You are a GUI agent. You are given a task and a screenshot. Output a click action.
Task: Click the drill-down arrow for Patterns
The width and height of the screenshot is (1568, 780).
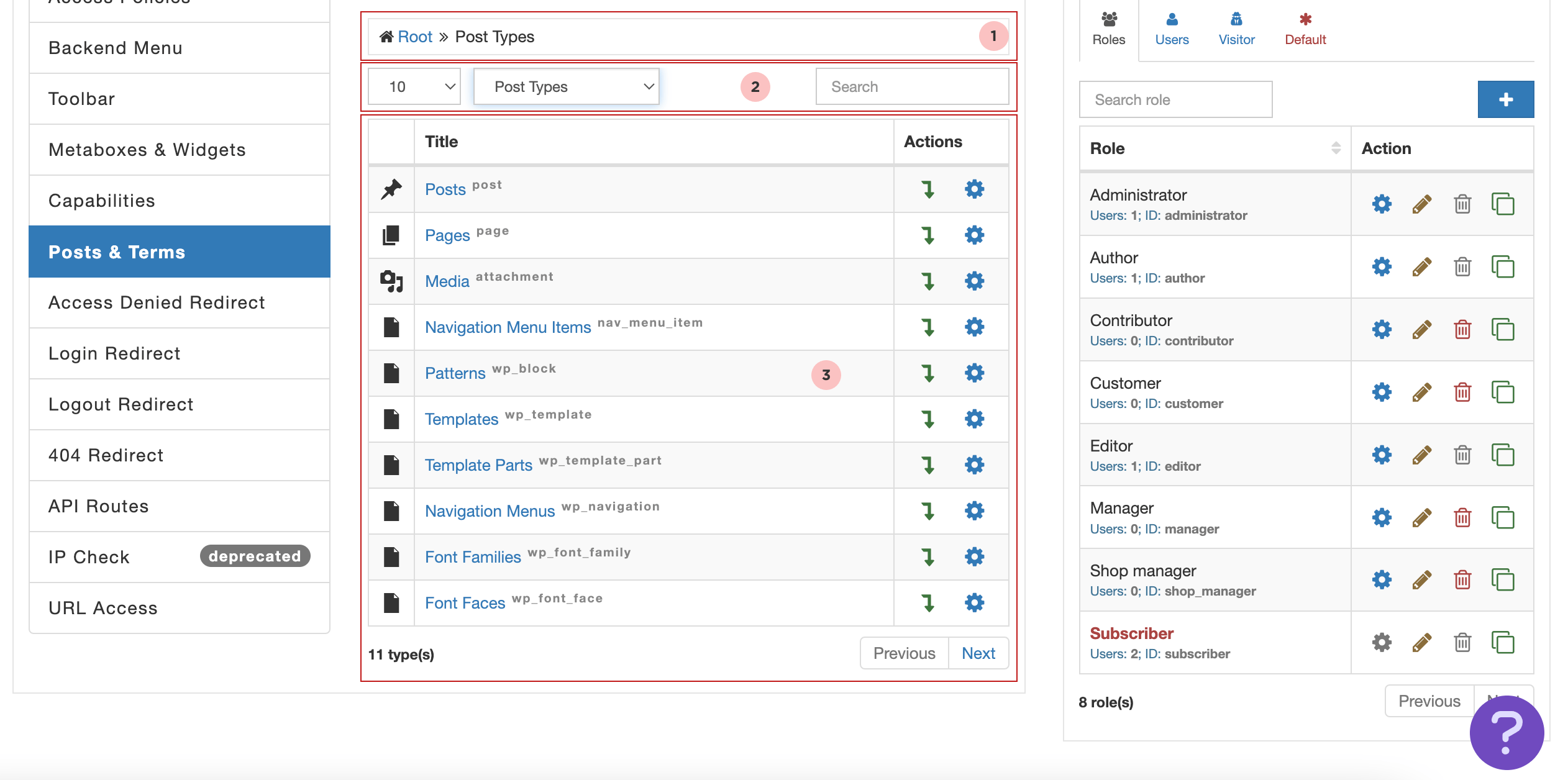[928, 373]
